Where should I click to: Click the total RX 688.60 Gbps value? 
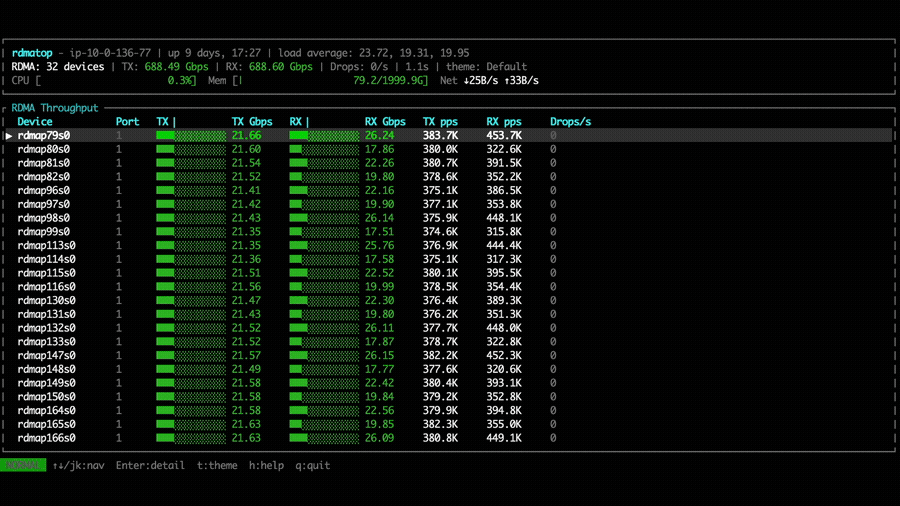(281, 67)
